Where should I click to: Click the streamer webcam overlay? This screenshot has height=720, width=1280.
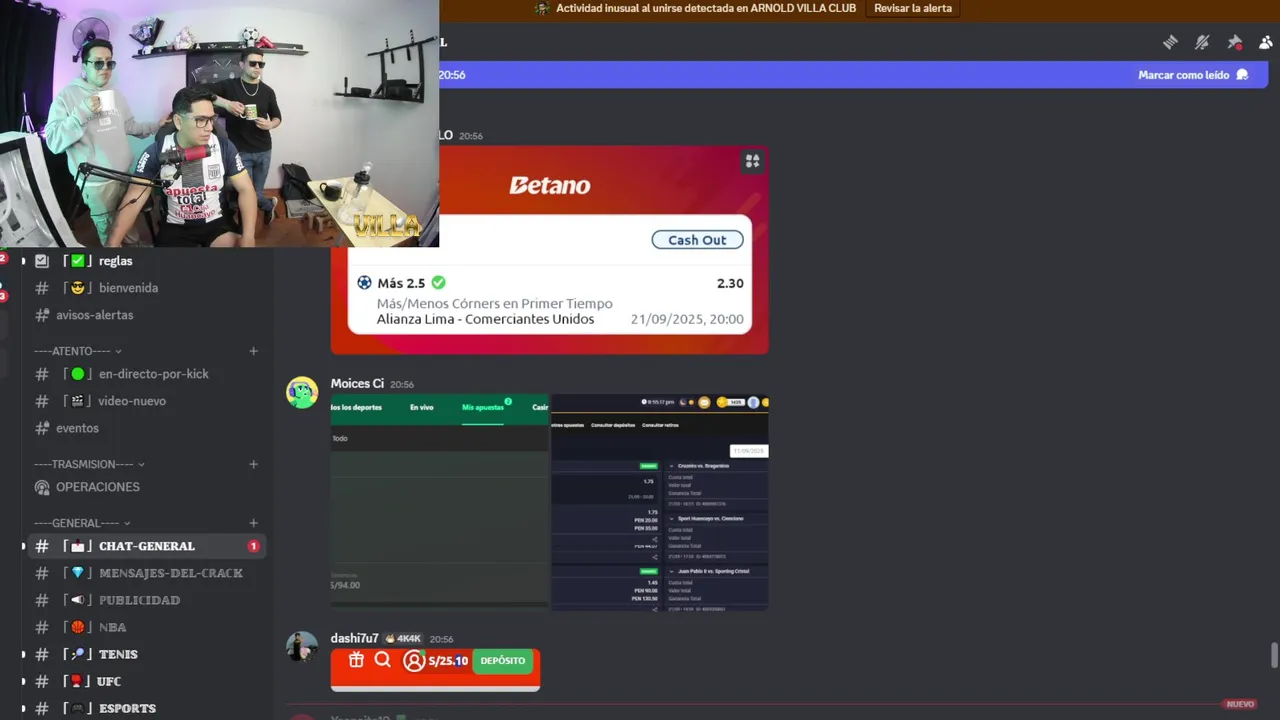[219, 123]
